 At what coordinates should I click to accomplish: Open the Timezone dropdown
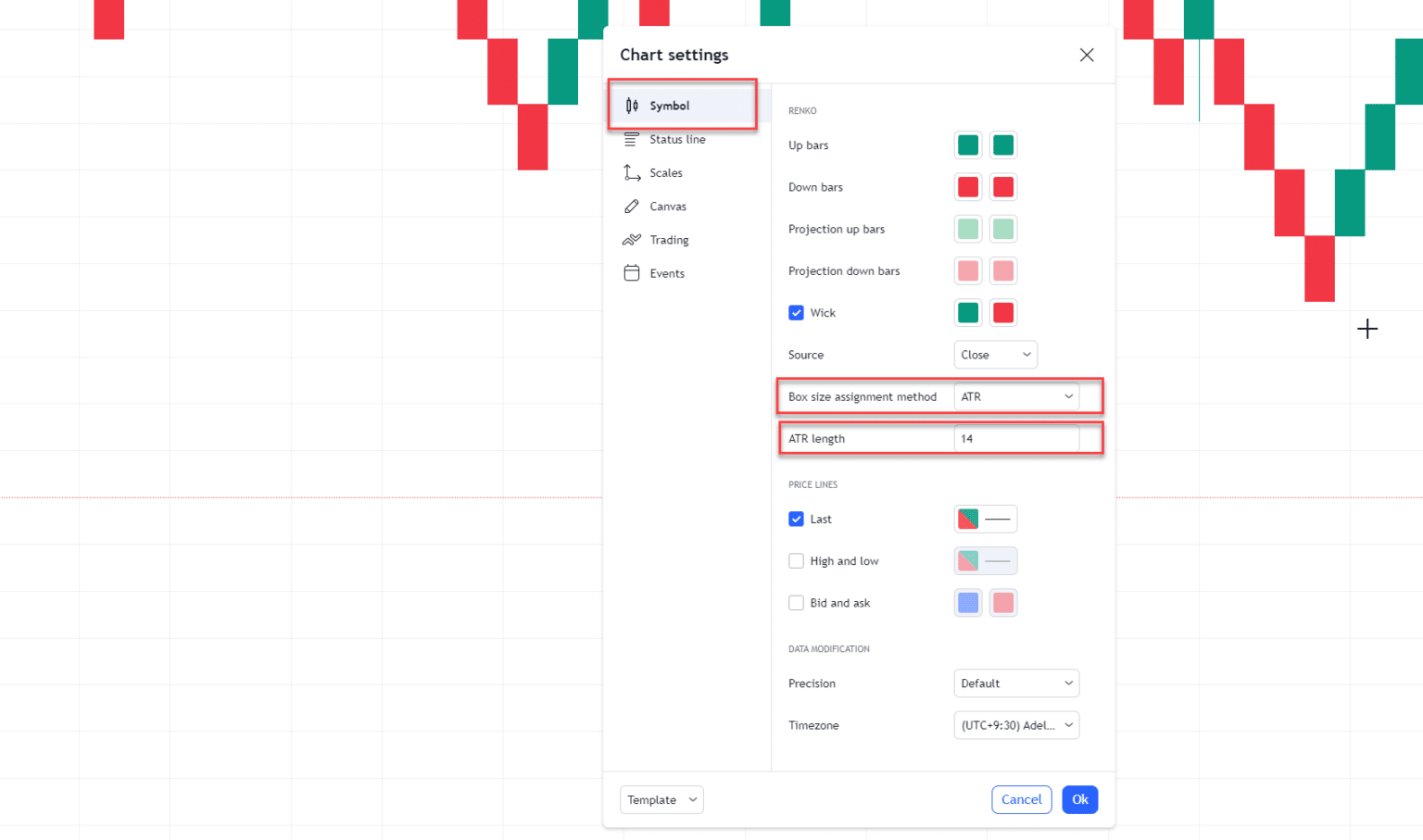1016,725
